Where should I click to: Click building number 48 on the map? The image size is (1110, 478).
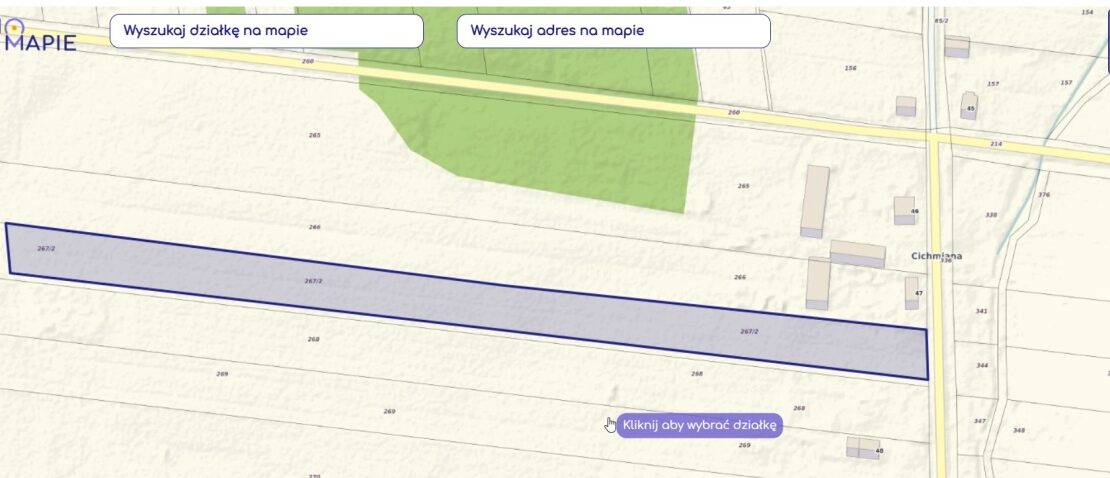click(x=864, y=448)
